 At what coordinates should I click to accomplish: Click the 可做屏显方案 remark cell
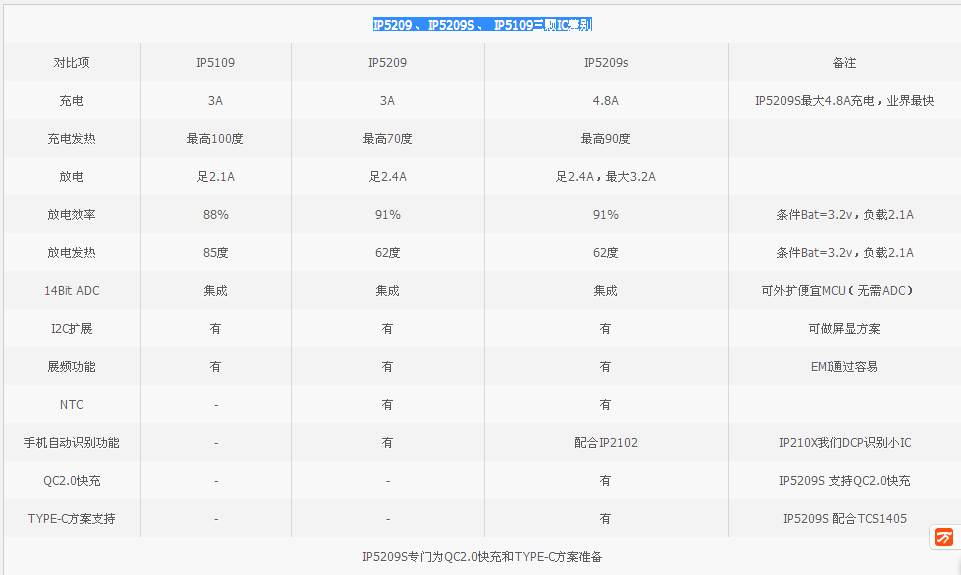844,329
